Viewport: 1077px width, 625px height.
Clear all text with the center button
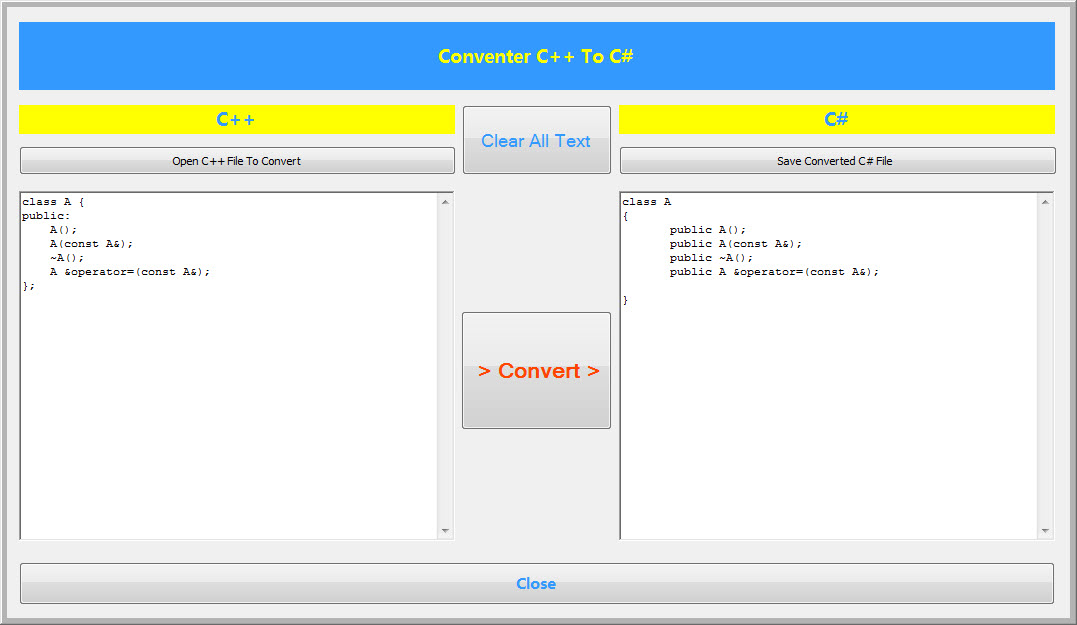pos(536,140)
